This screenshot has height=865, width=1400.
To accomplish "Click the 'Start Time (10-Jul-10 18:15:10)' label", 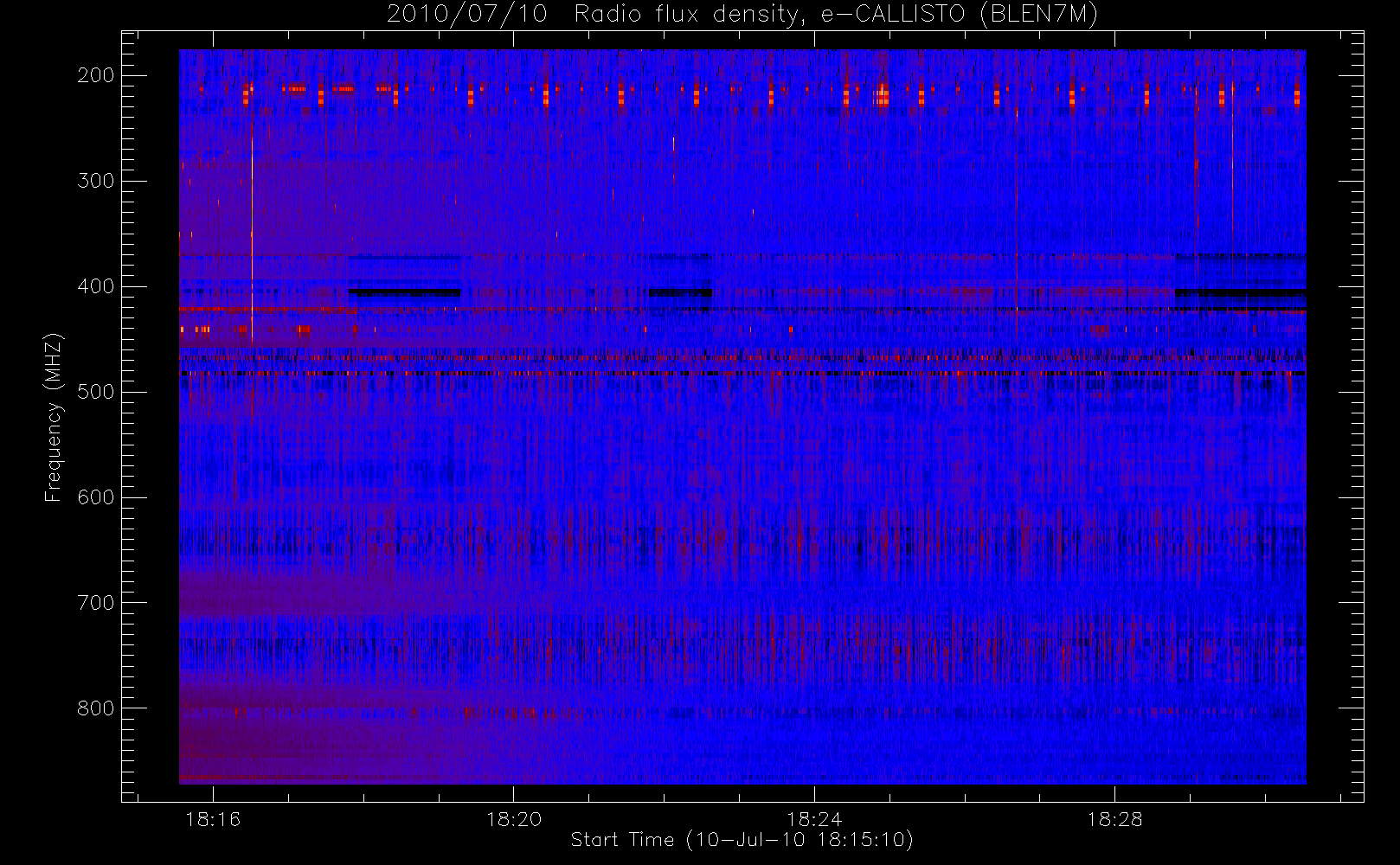I will pos(742,840).
